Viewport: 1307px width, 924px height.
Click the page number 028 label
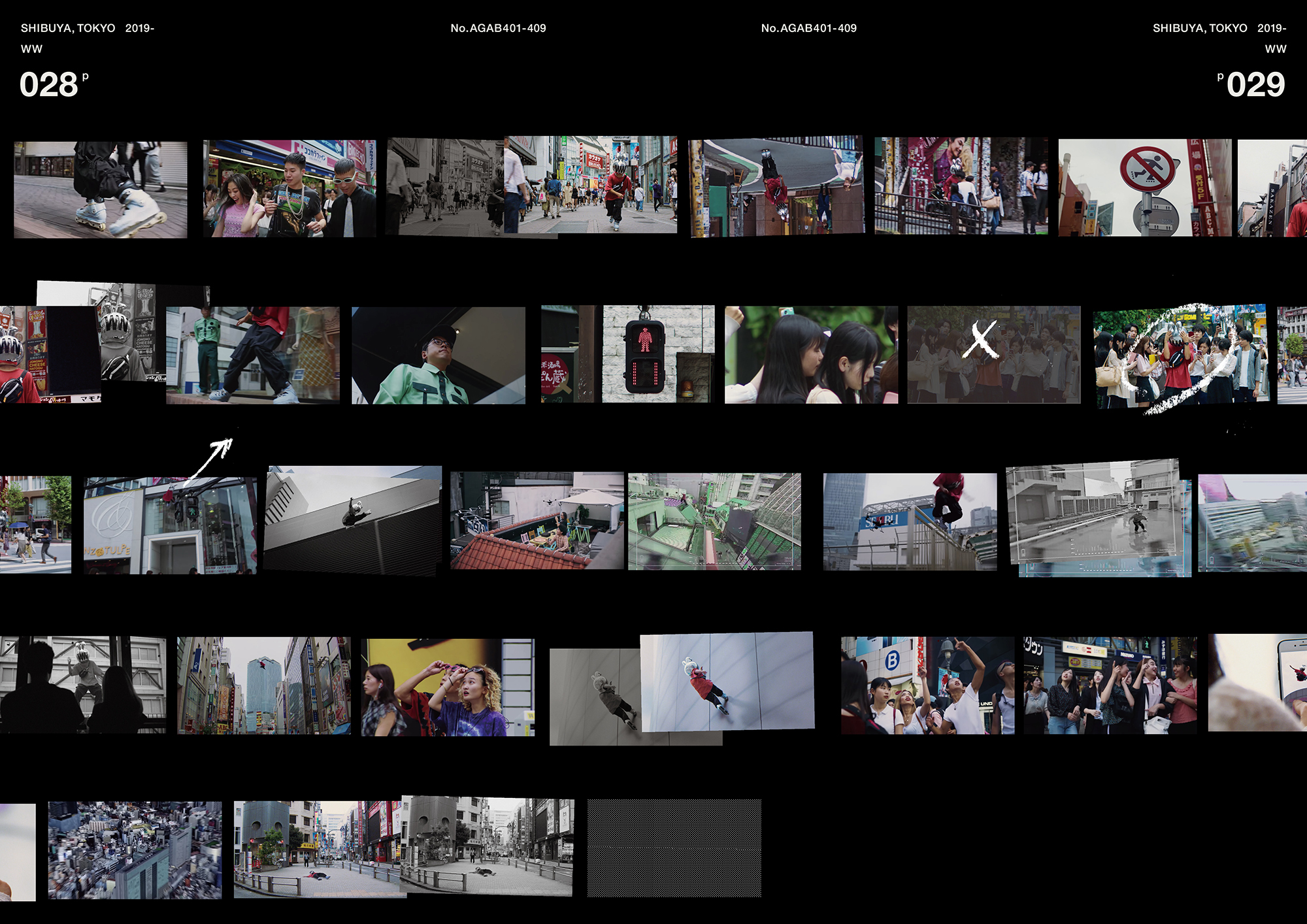tap(49, 85)
